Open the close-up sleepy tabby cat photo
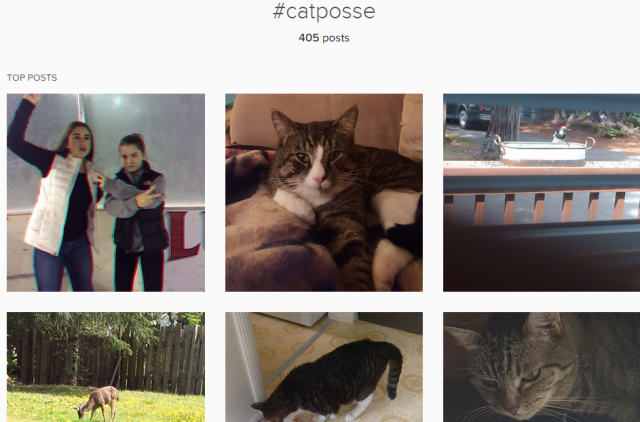The image size is (640, 422). (542, 367)
